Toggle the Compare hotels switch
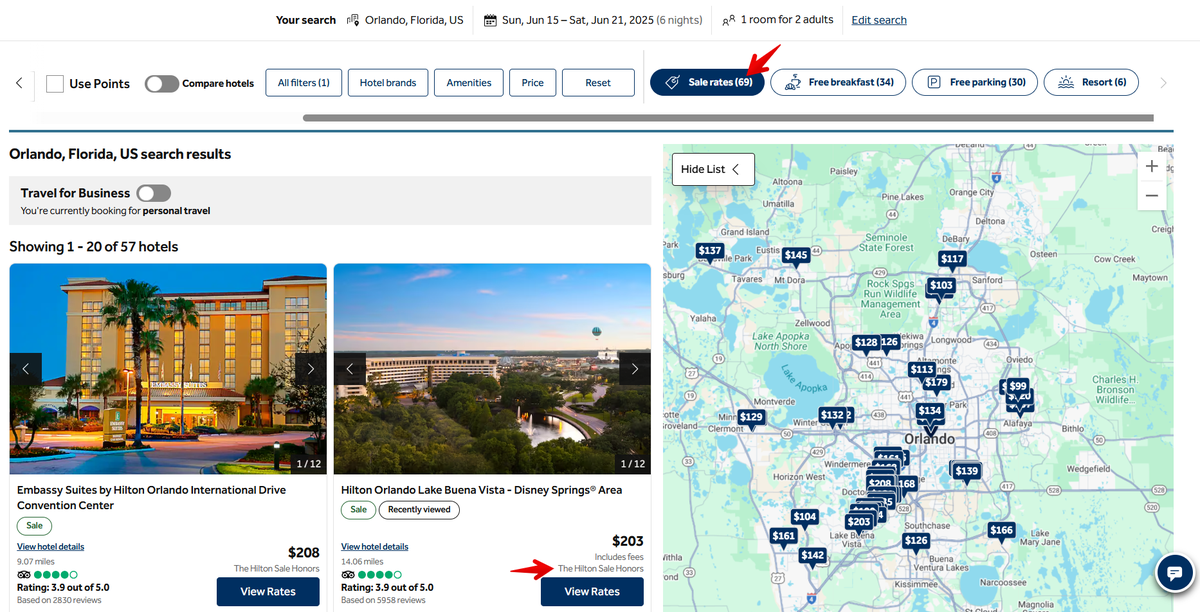The width and height of the screenshot is (1200, 612). pyautogui.click(x=161, y=84)
